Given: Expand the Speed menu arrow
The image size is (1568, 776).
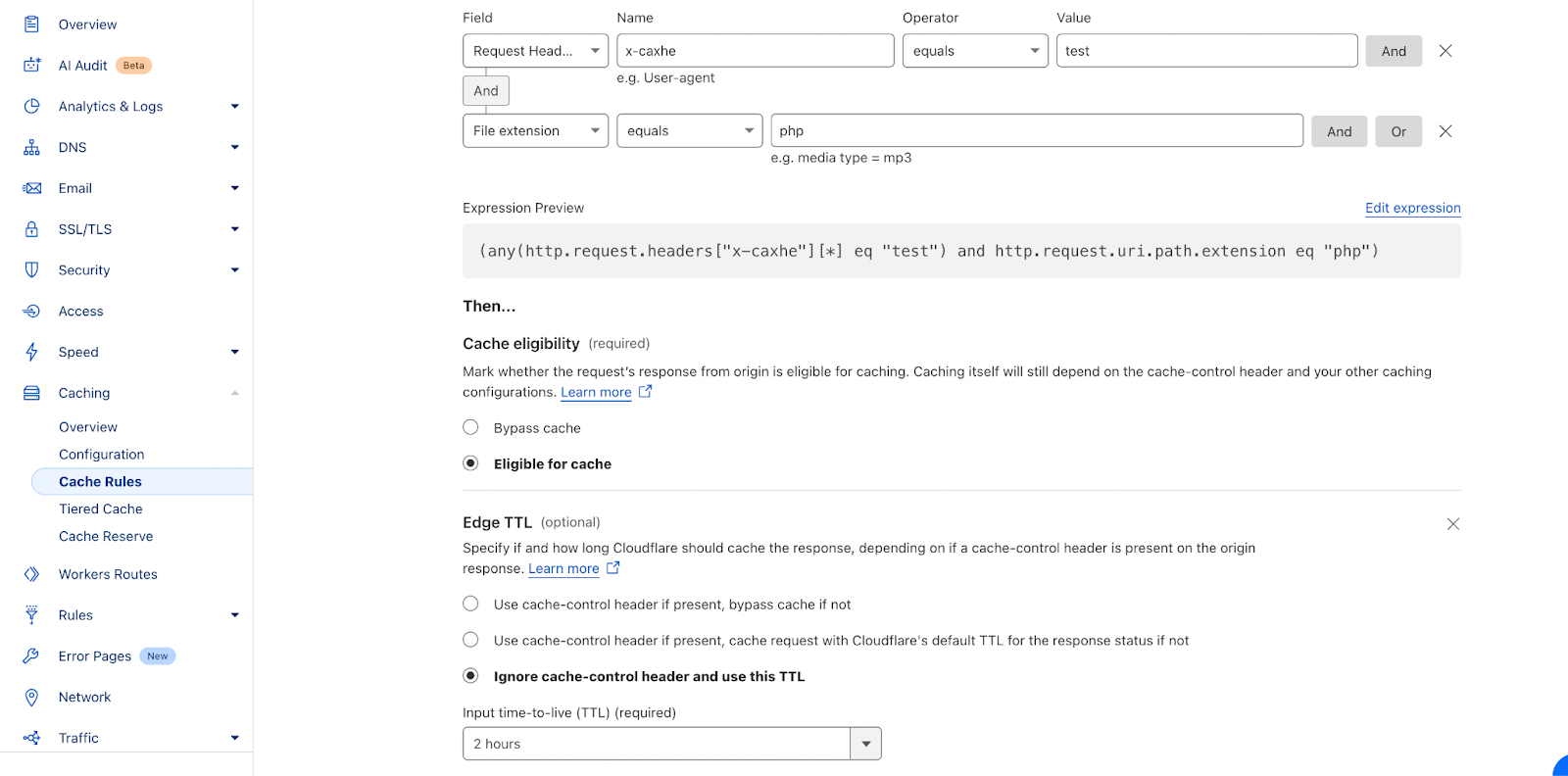Looking at the screenshot, I should click(235, 352).
